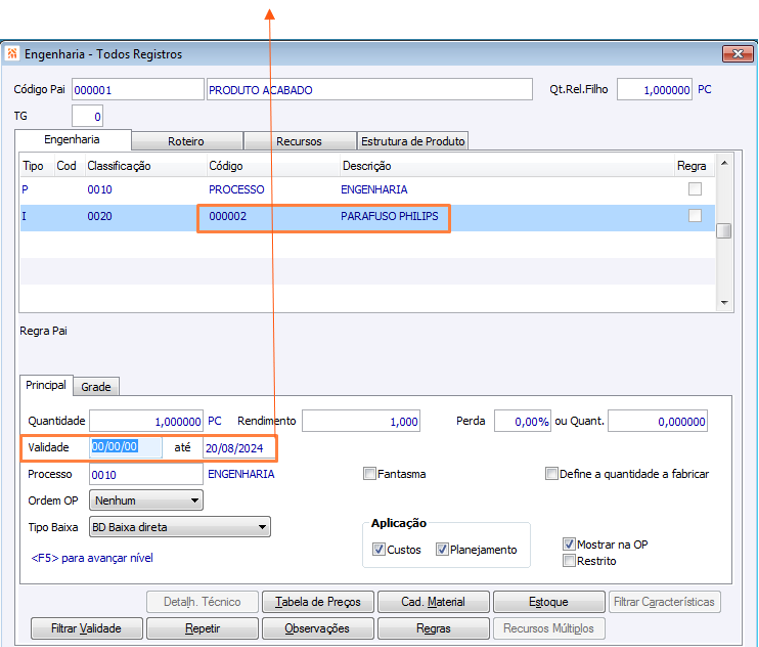Switch to the Grade sub-tab
Screen dimensions: 759x647
pos(96,387)
